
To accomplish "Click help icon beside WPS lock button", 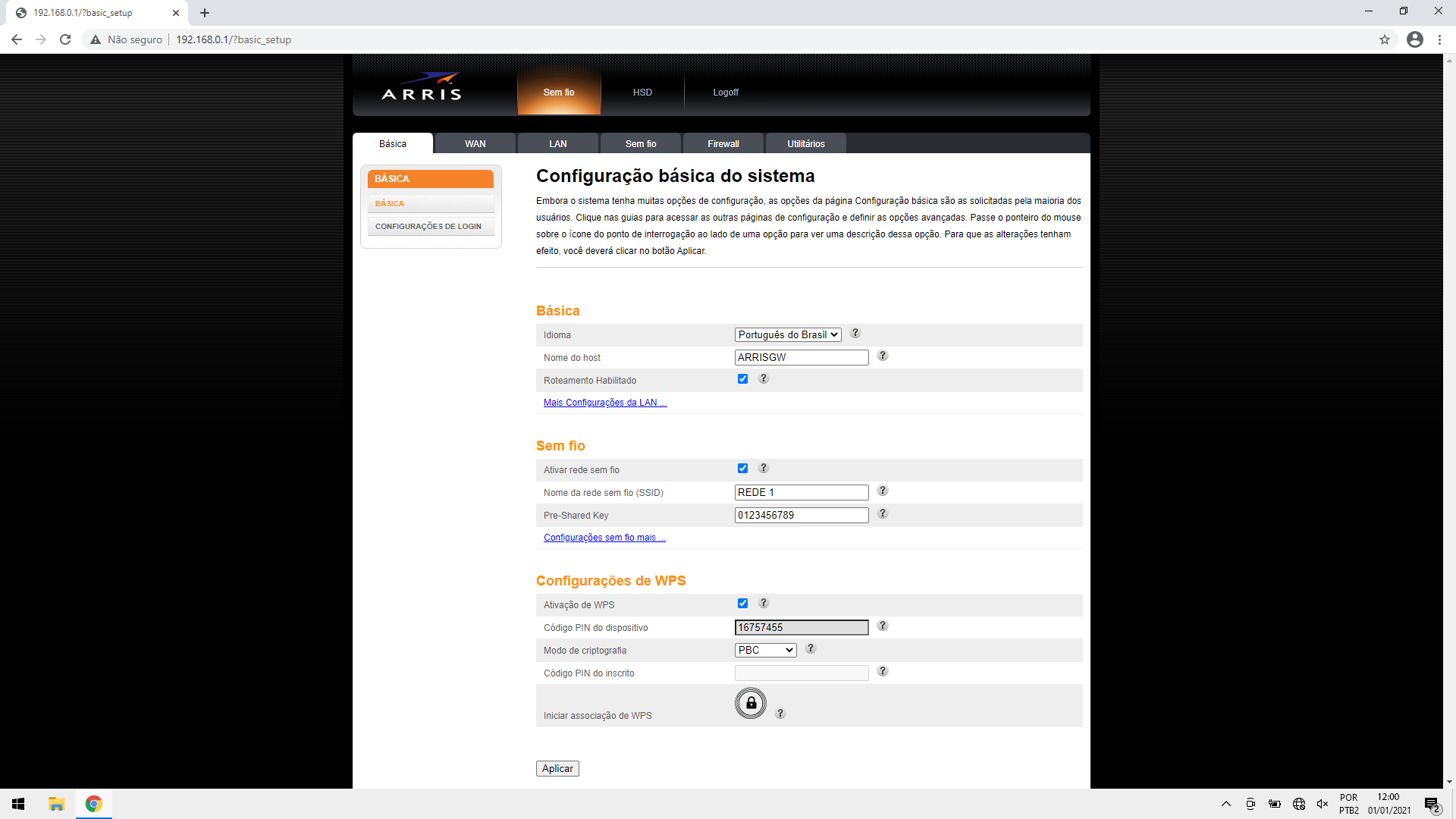I will tap(780, 714).
